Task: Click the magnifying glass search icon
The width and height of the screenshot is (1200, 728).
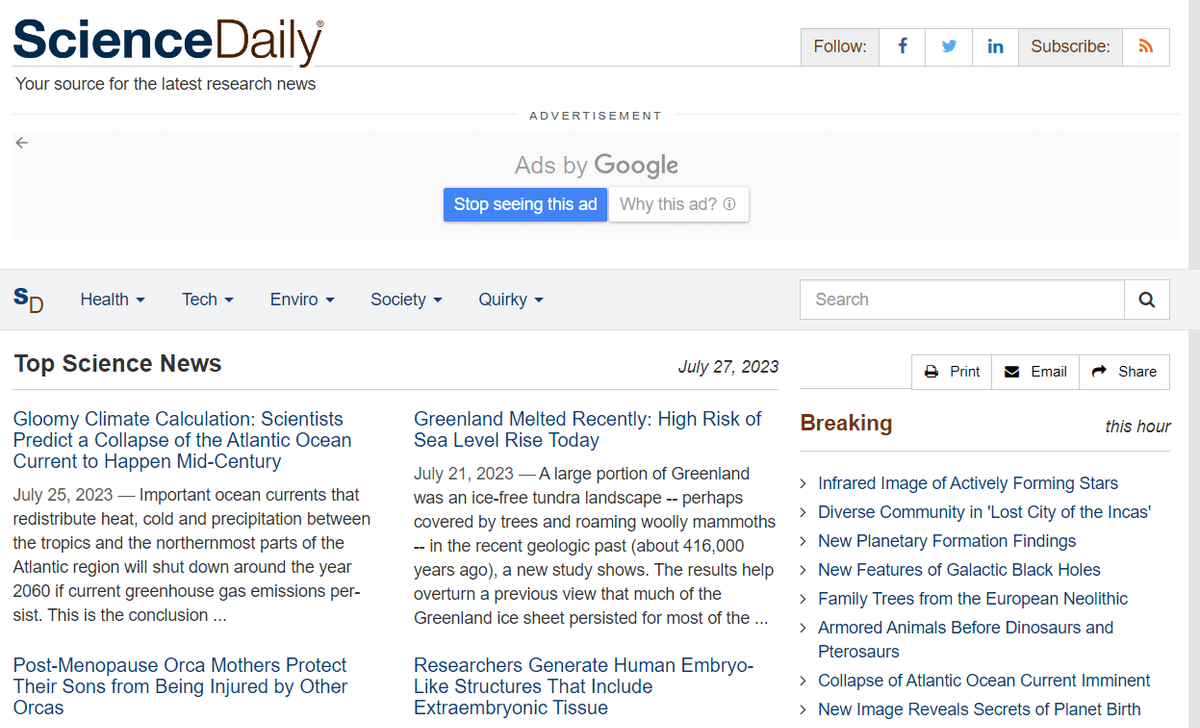Action: pyautogui.click(x=1147, y=299)
